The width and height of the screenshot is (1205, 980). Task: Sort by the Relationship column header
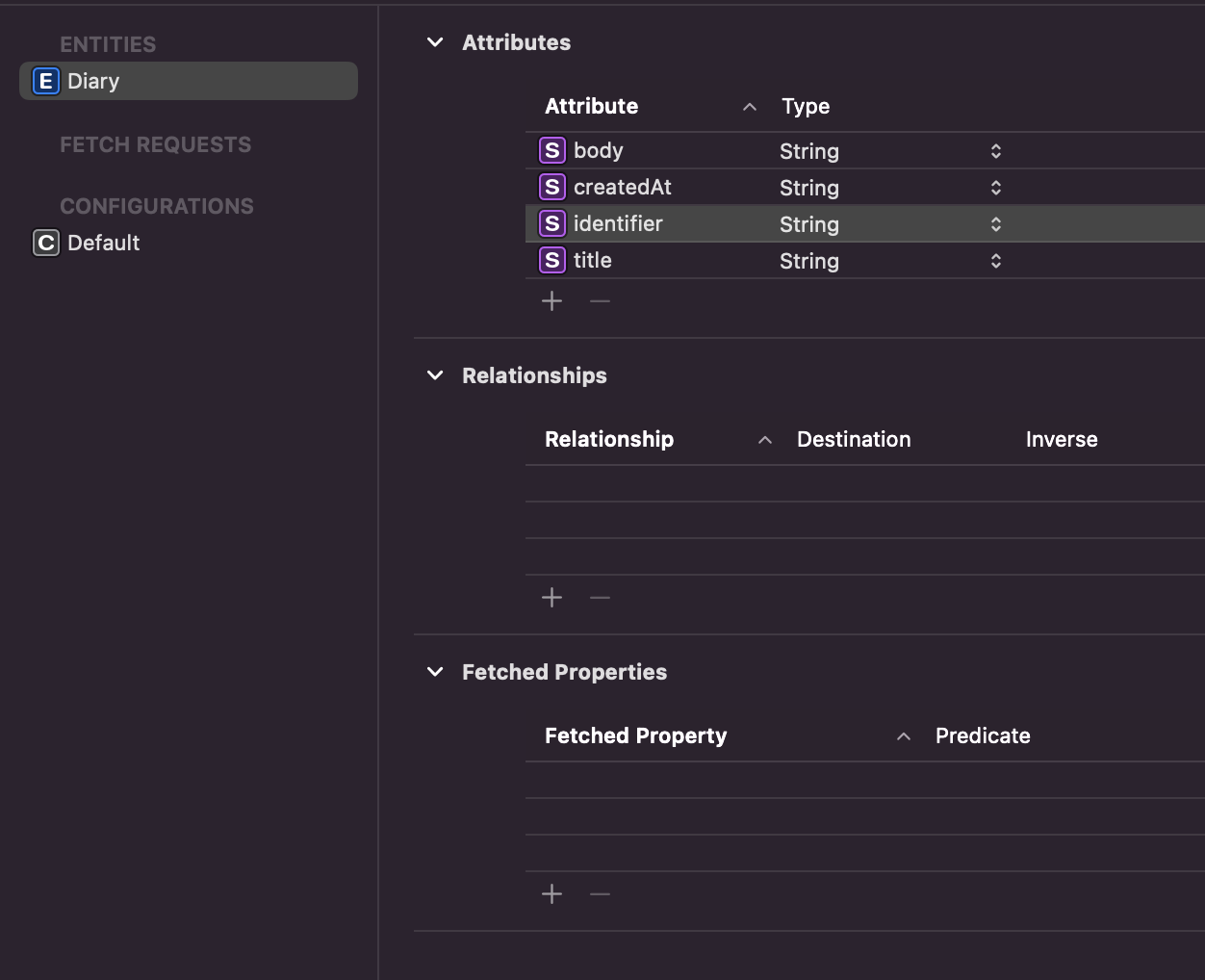pos(608,440)
